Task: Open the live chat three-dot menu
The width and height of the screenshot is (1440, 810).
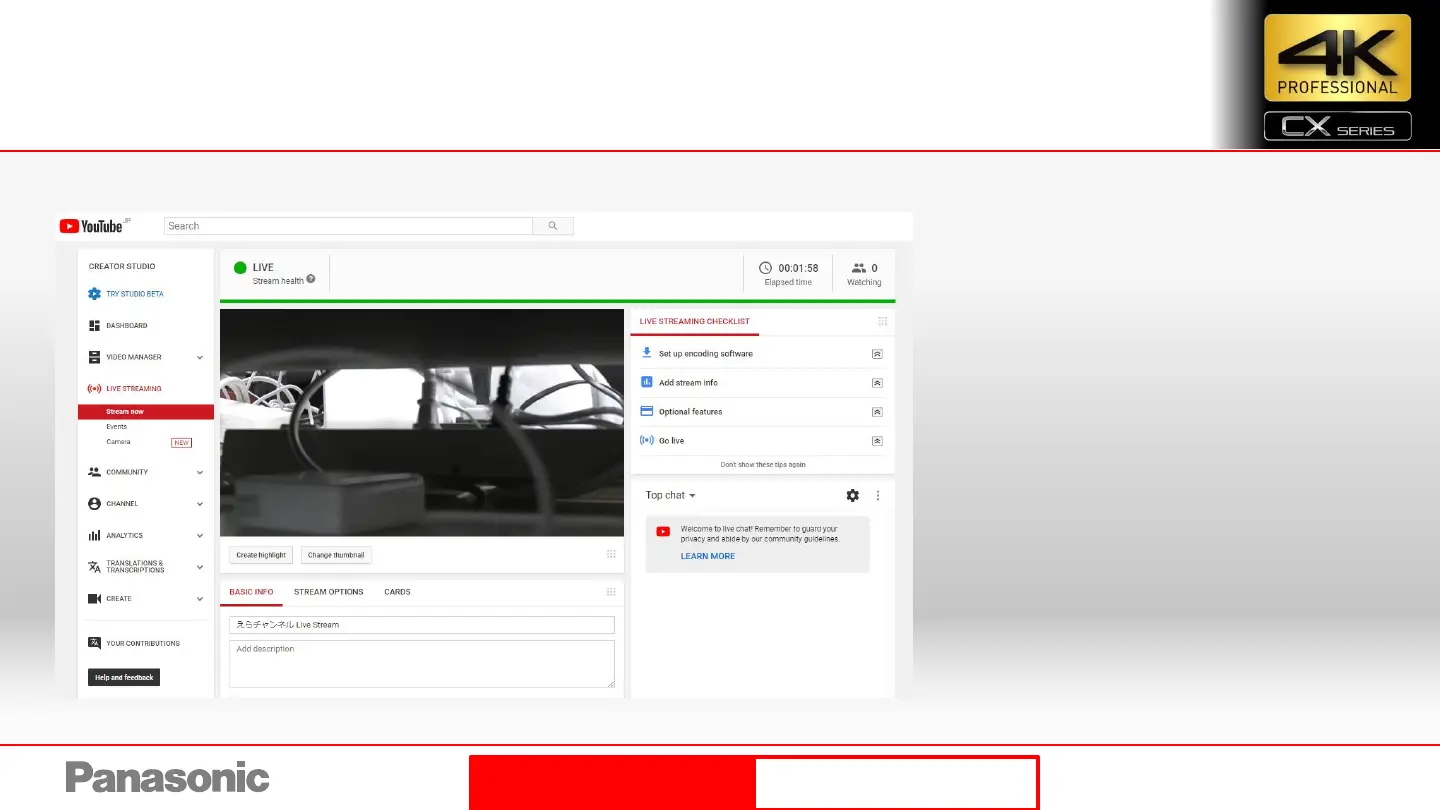Action: (878, 495)
